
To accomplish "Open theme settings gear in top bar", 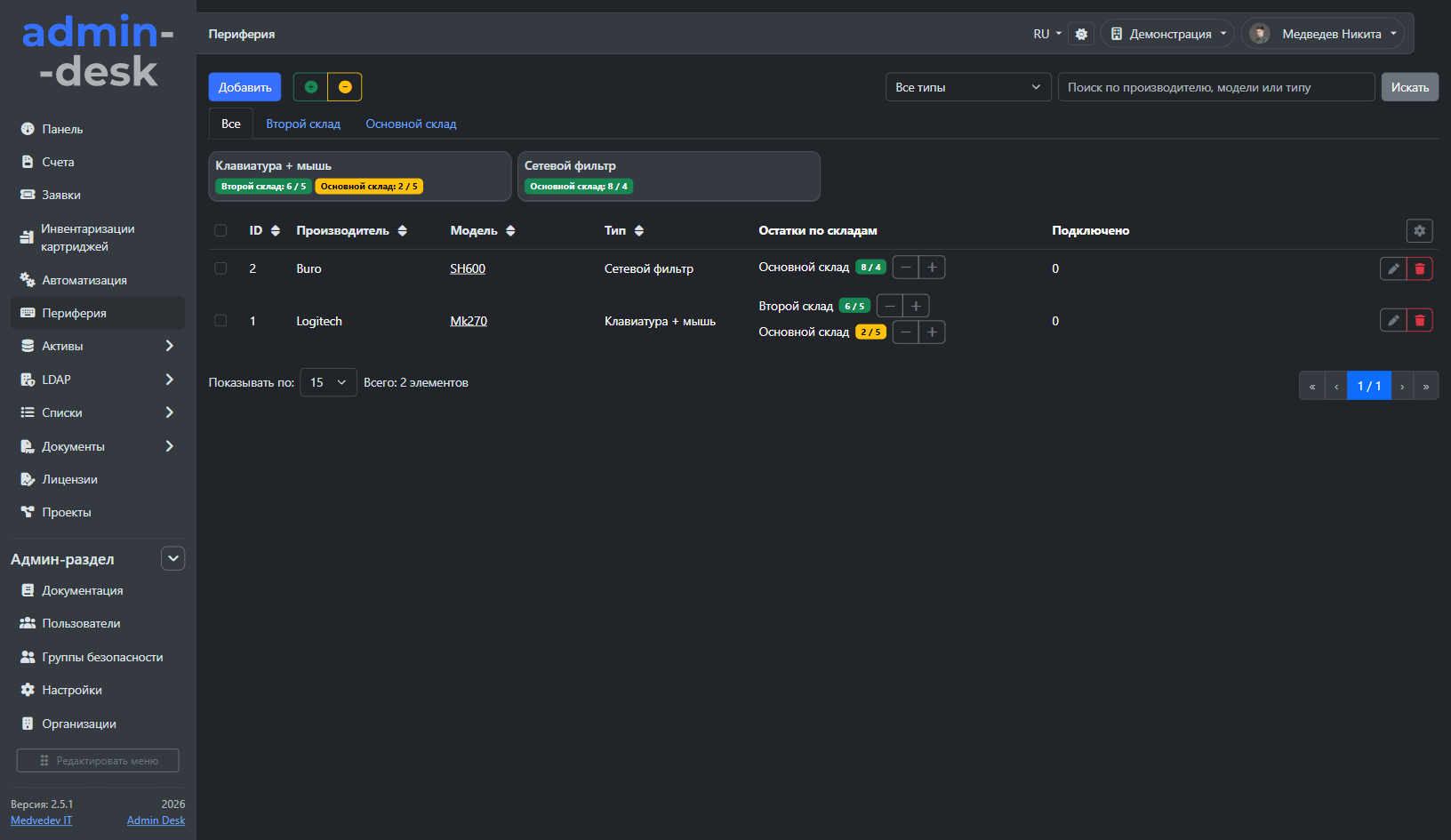I will tap(1081, 34).
